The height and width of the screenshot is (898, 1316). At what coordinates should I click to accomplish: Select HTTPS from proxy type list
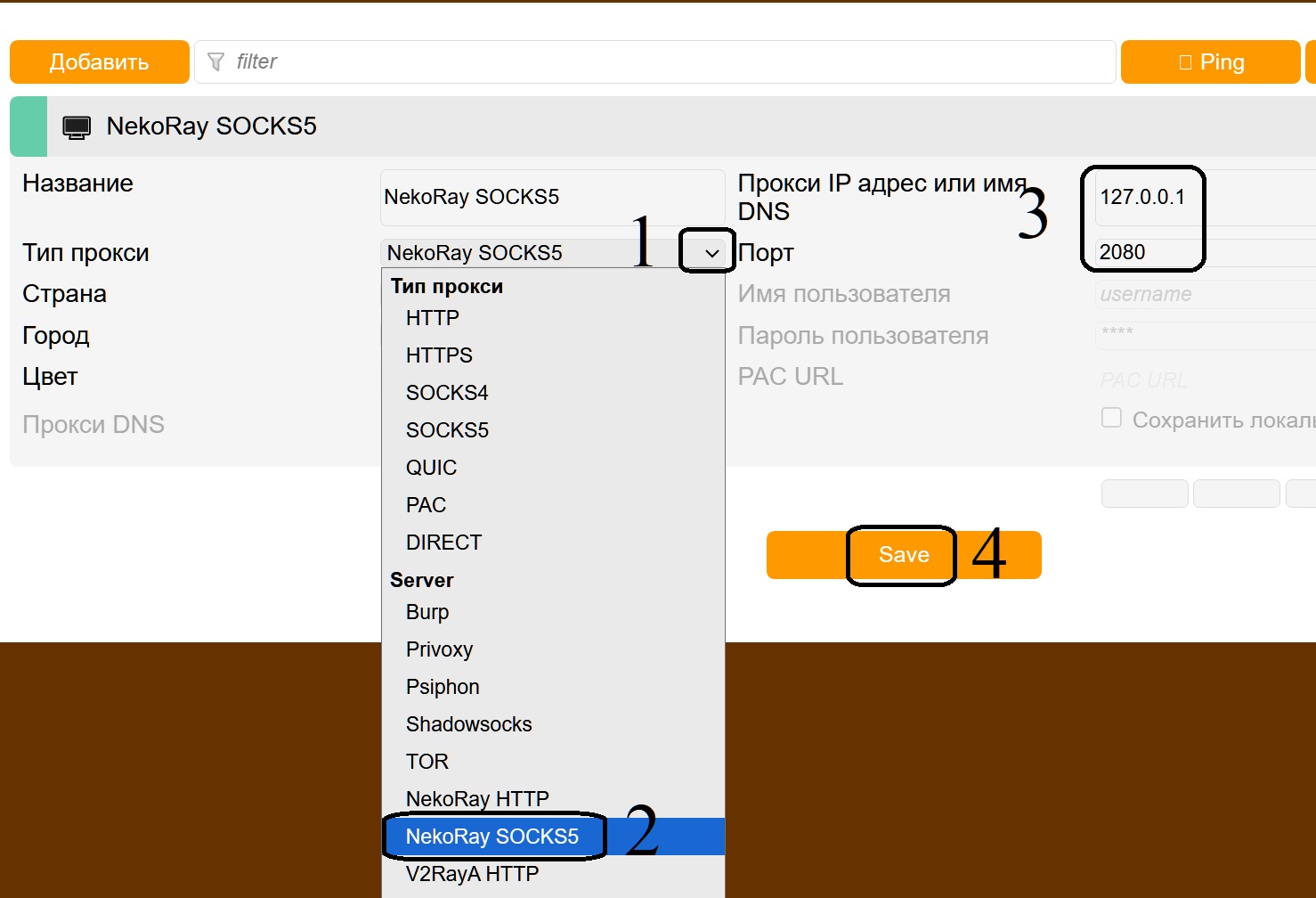coord(439,355)
